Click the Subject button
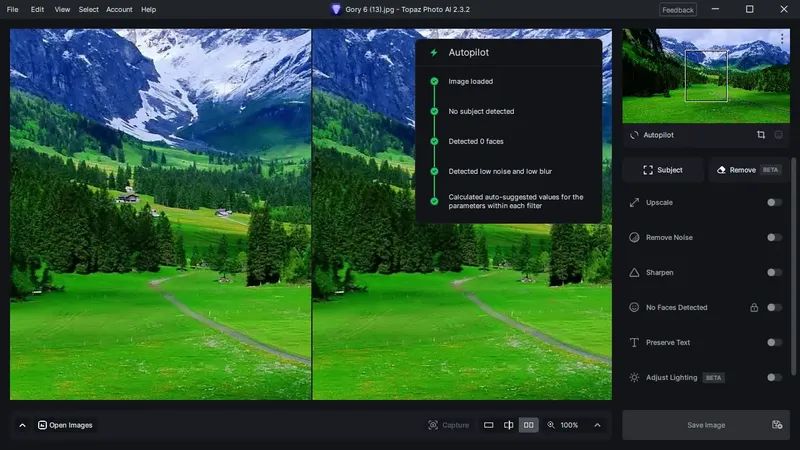This screenshot has height=450, width=800. click(x=663, y=170)
